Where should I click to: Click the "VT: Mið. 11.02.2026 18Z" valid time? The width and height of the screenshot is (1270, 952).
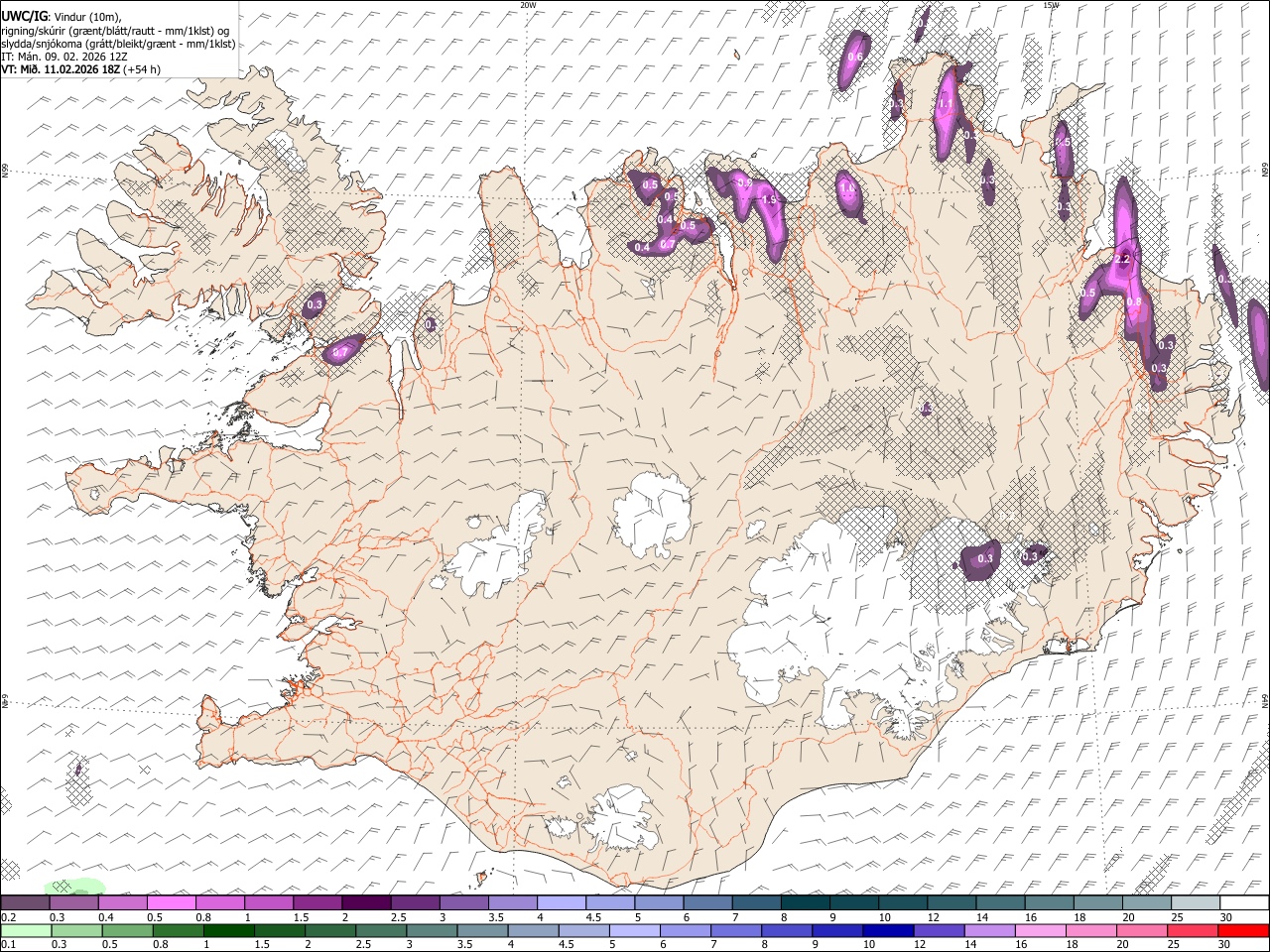click(x=61, y=69)
